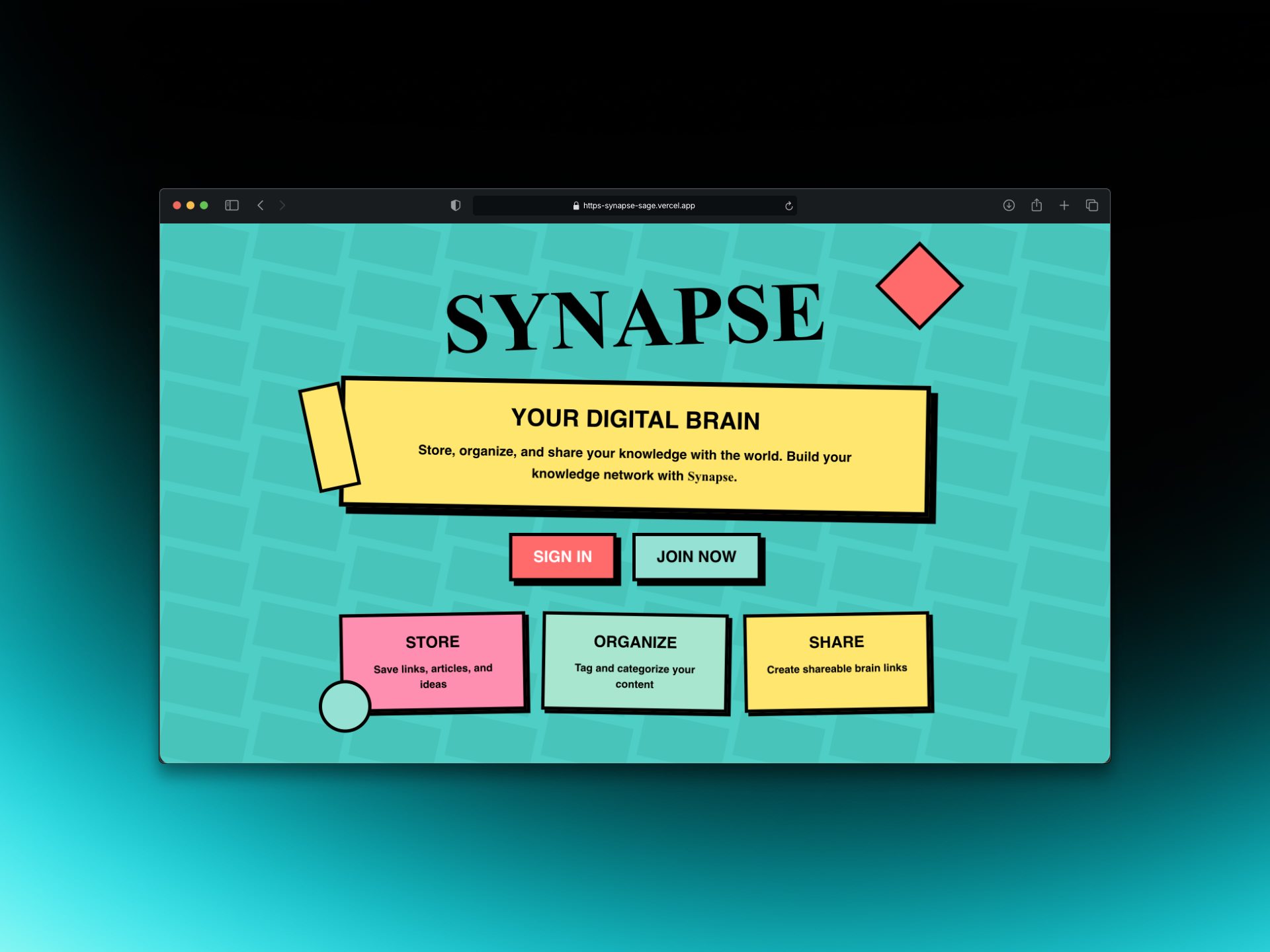Click the yellow minimize traffic light

[190, 206]
